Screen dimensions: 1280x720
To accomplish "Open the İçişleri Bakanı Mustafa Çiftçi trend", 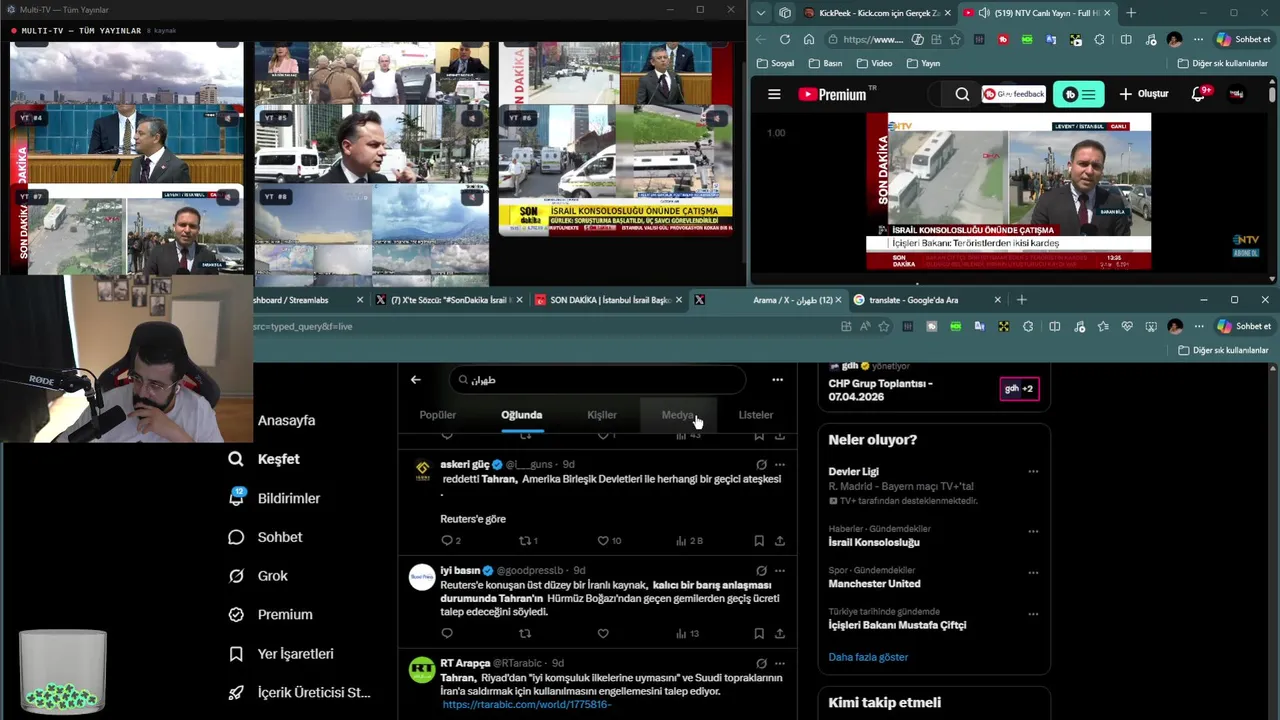I will click(x=897, y=625).
